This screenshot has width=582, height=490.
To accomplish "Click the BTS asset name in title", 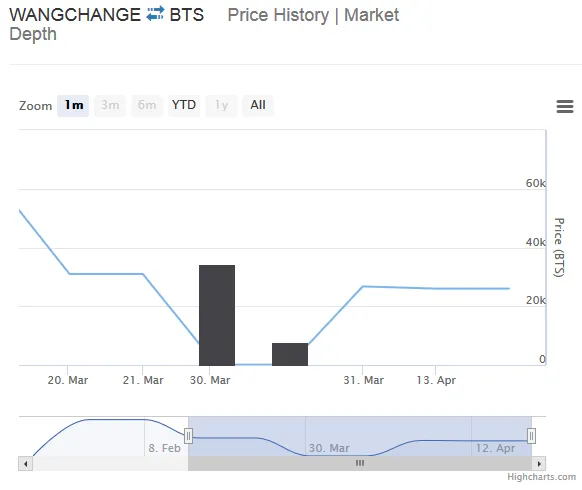I will pyautogui.click(x=187, y=15).
